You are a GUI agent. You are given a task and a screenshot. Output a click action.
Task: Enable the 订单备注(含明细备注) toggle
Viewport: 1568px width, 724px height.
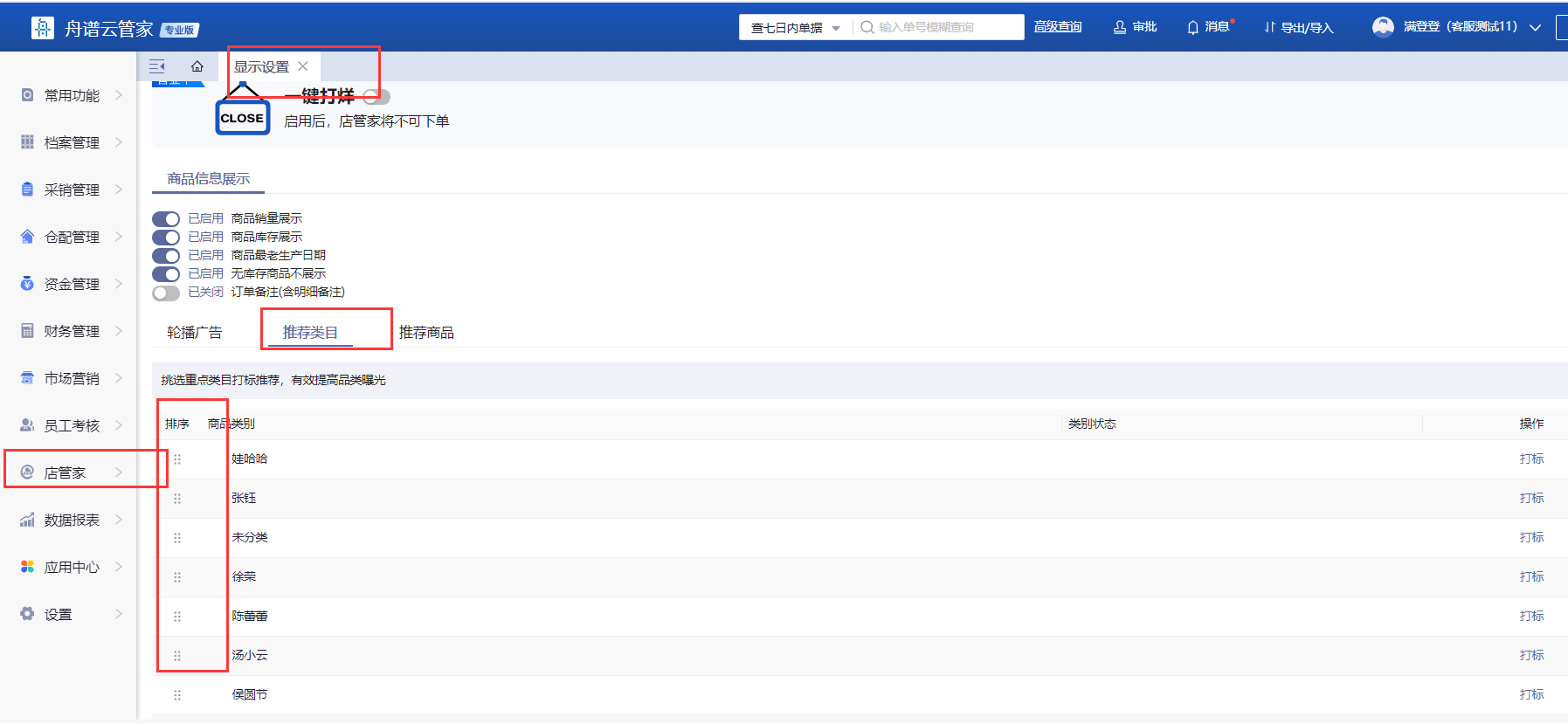click(166, 293)
